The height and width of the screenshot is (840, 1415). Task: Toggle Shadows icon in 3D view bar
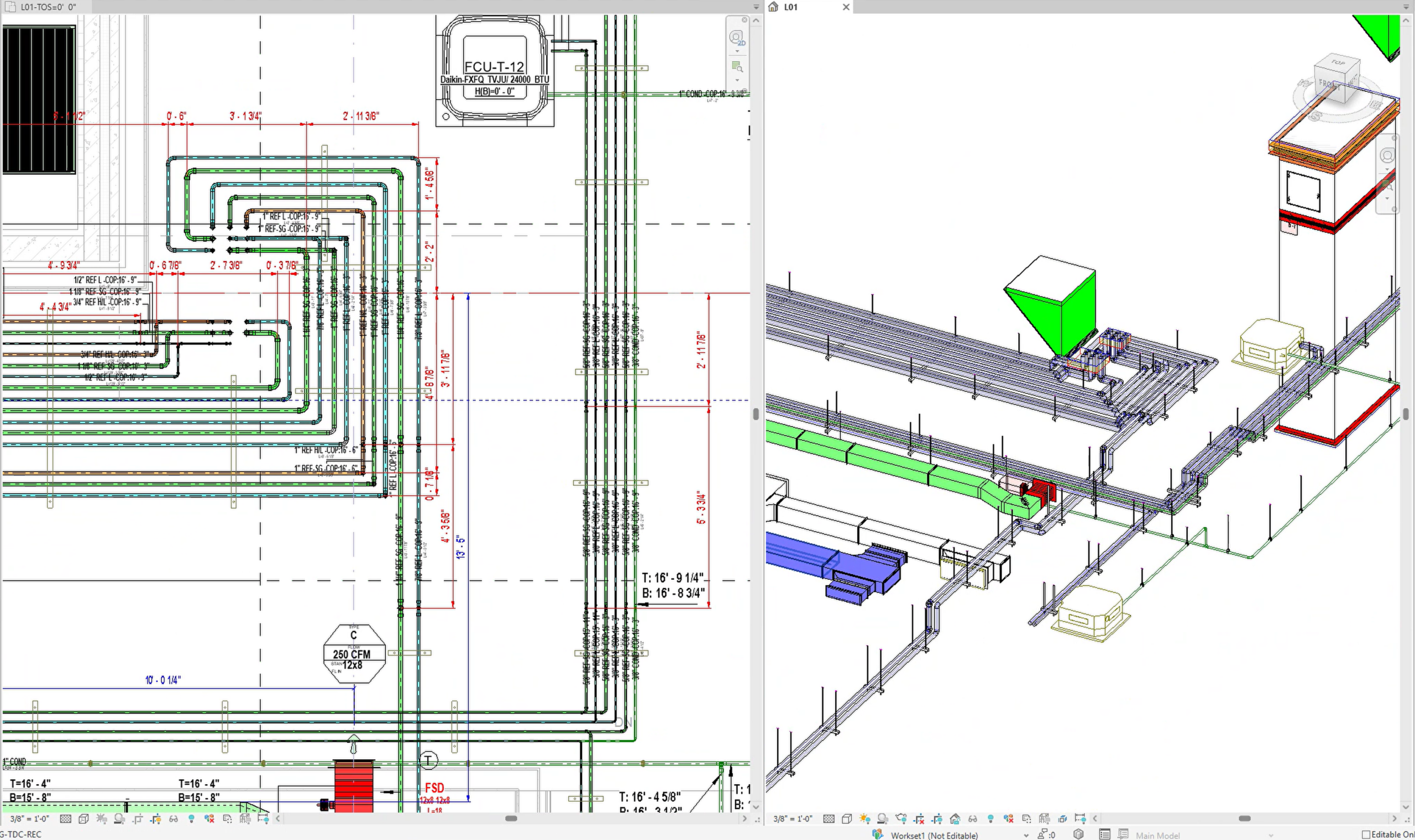coord(882,818)
